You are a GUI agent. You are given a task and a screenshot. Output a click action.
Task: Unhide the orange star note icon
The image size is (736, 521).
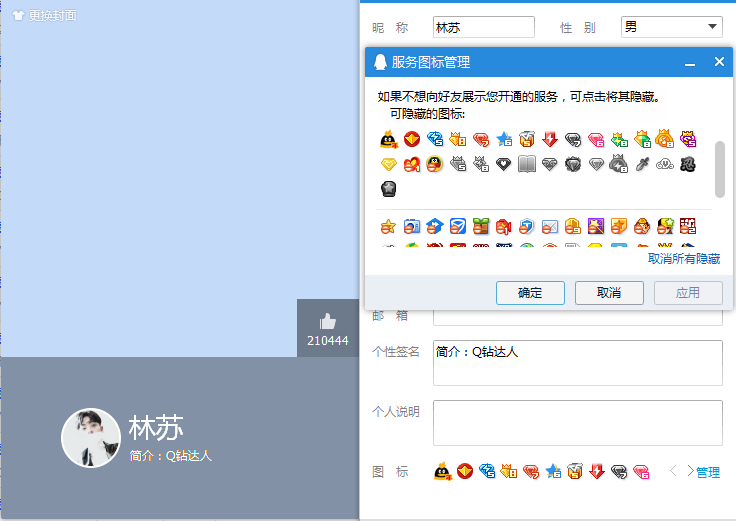(619, 227)
